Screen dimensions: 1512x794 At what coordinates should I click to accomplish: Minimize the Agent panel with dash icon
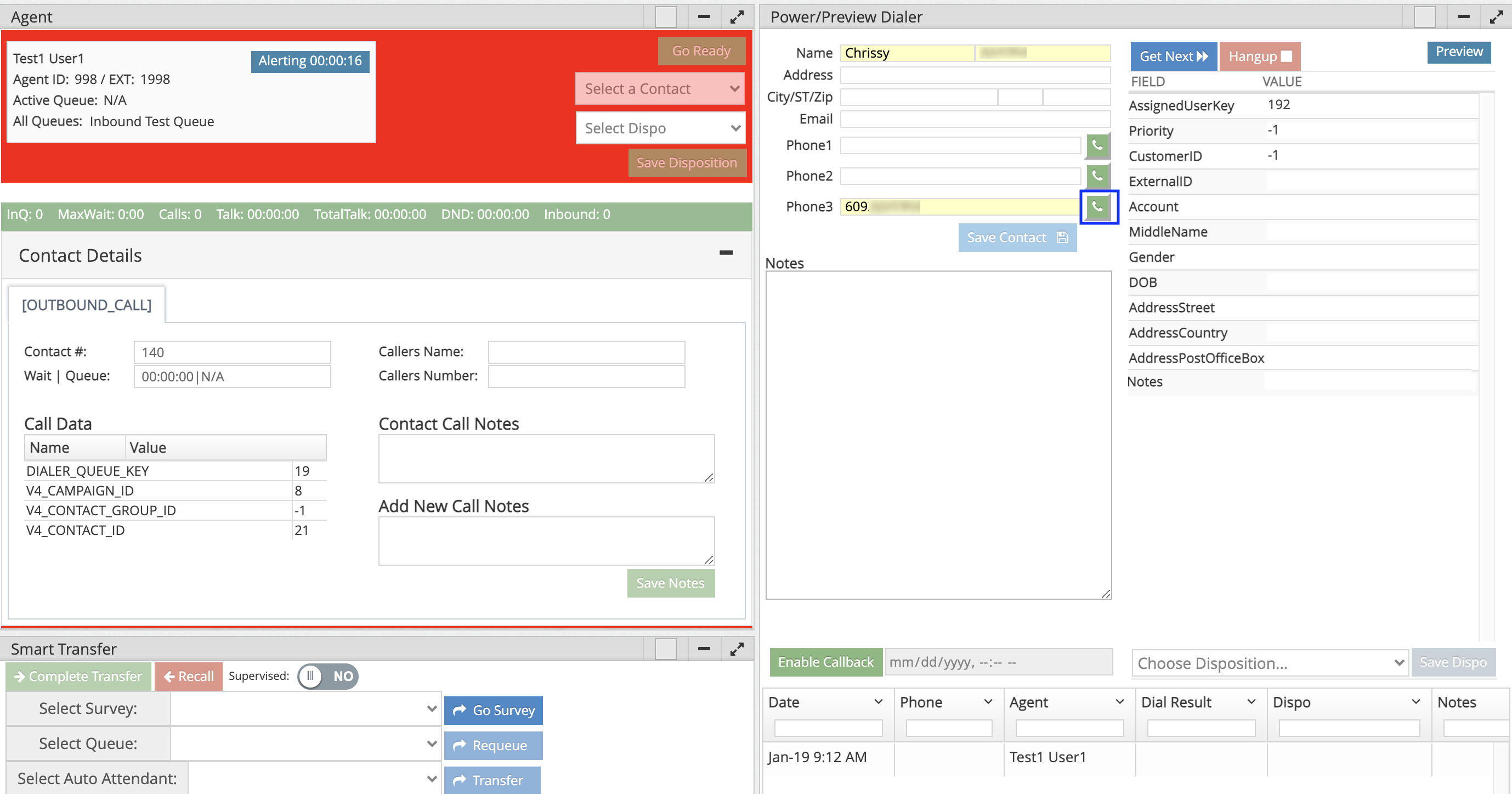click(x=704, y=17)
